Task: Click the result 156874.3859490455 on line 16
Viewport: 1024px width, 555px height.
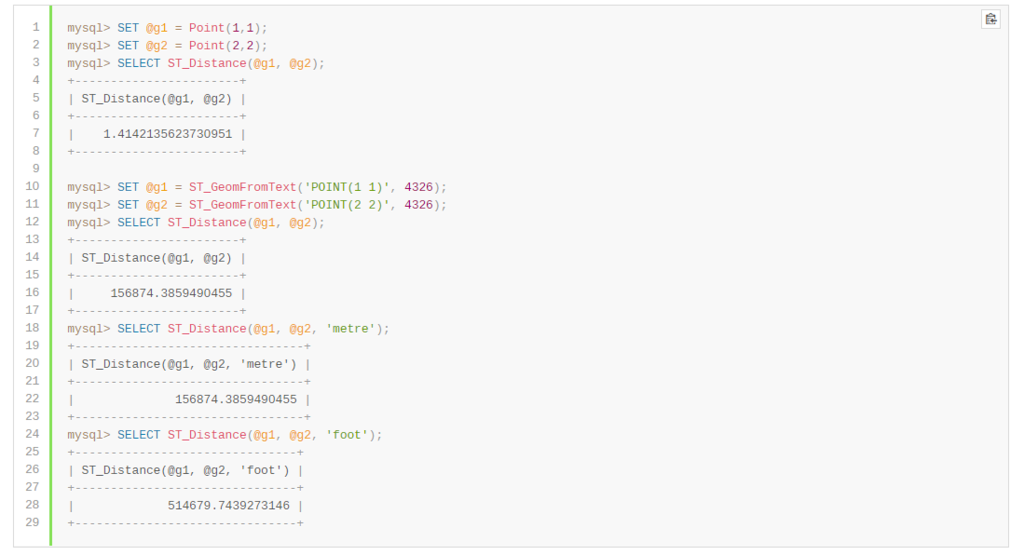Action: pyautogui.click(x=171, y=293)
